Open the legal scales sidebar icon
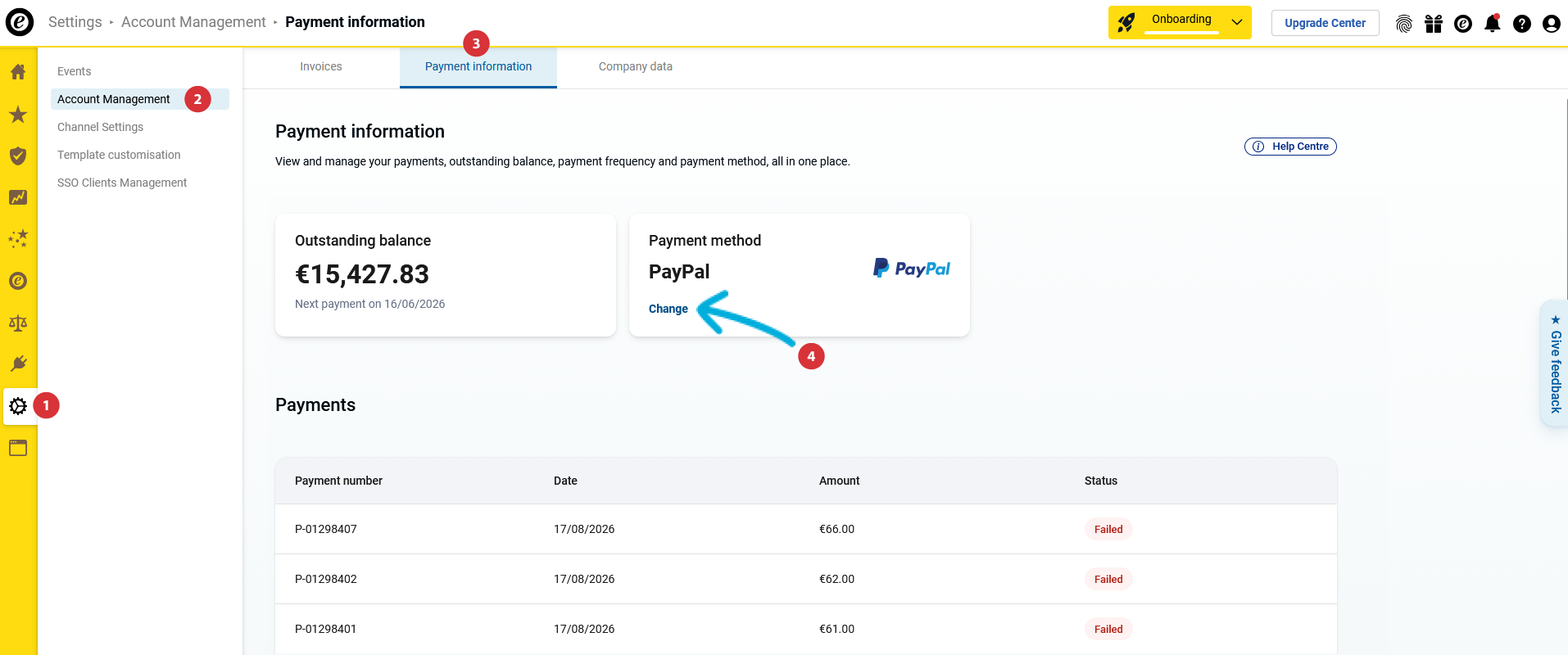 point(18,323)
